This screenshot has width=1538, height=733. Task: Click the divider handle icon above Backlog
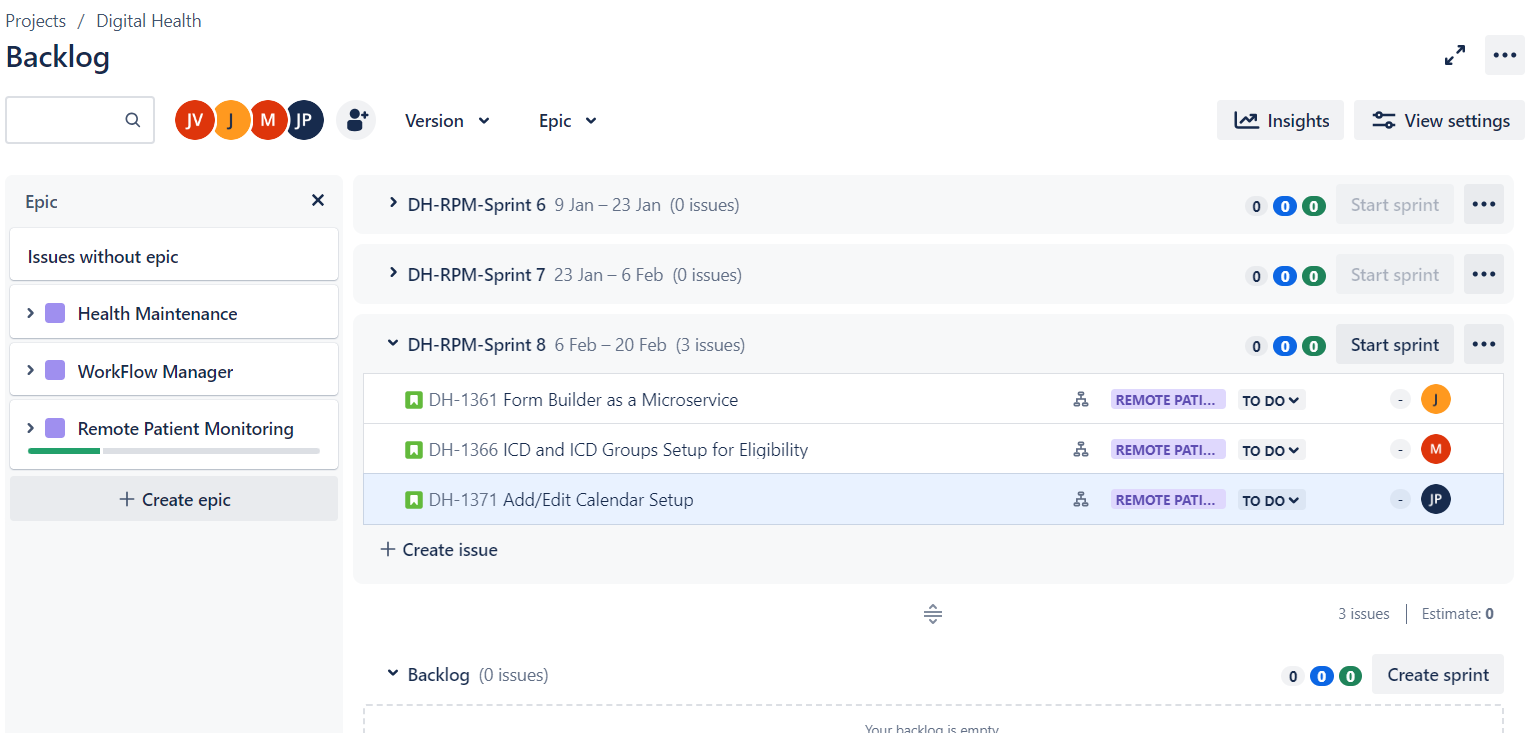(x=933, y=614)
